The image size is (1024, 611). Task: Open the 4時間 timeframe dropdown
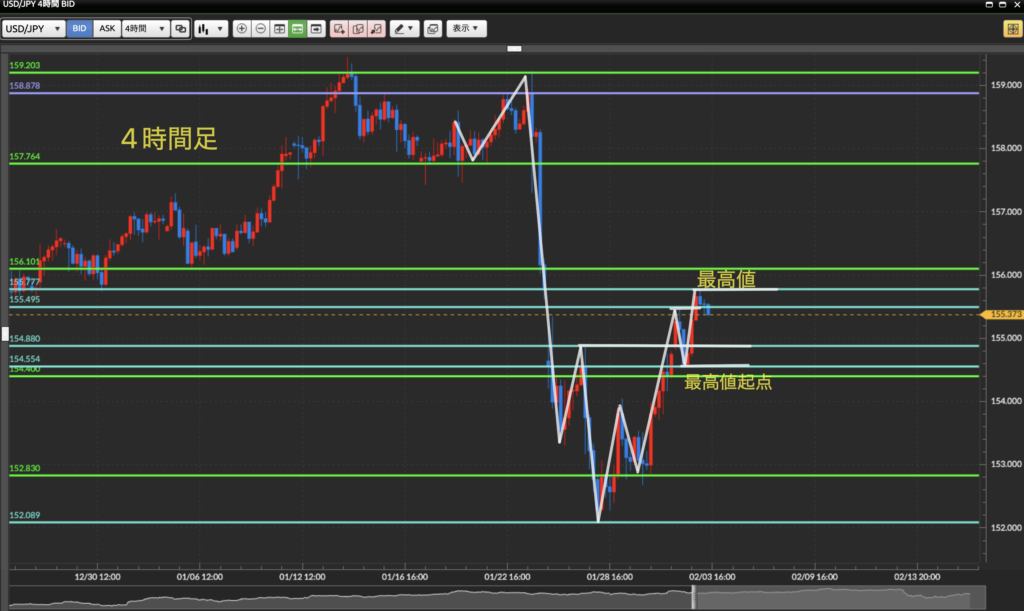(x=145, y=29)
